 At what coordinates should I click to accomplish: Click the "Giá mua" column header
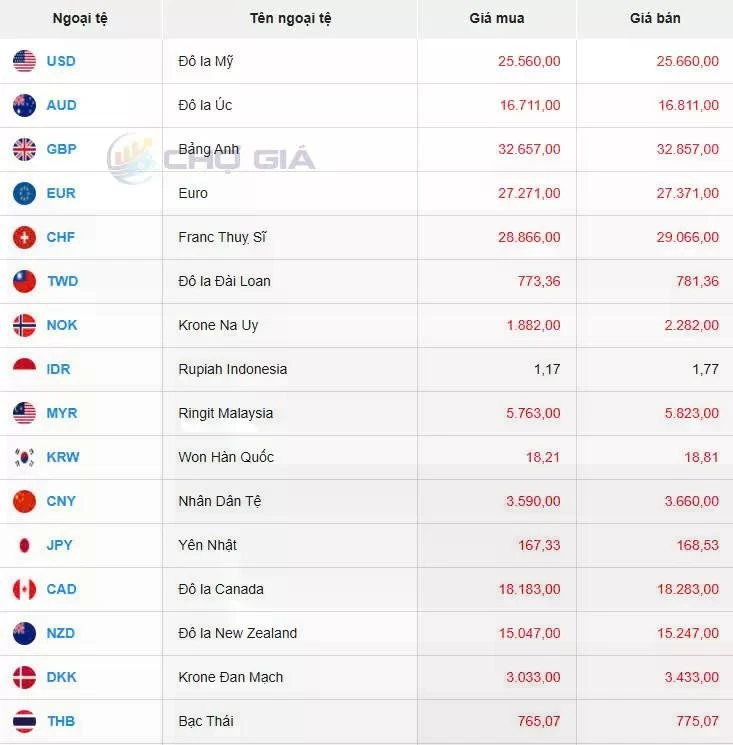[x=496, y=18]
